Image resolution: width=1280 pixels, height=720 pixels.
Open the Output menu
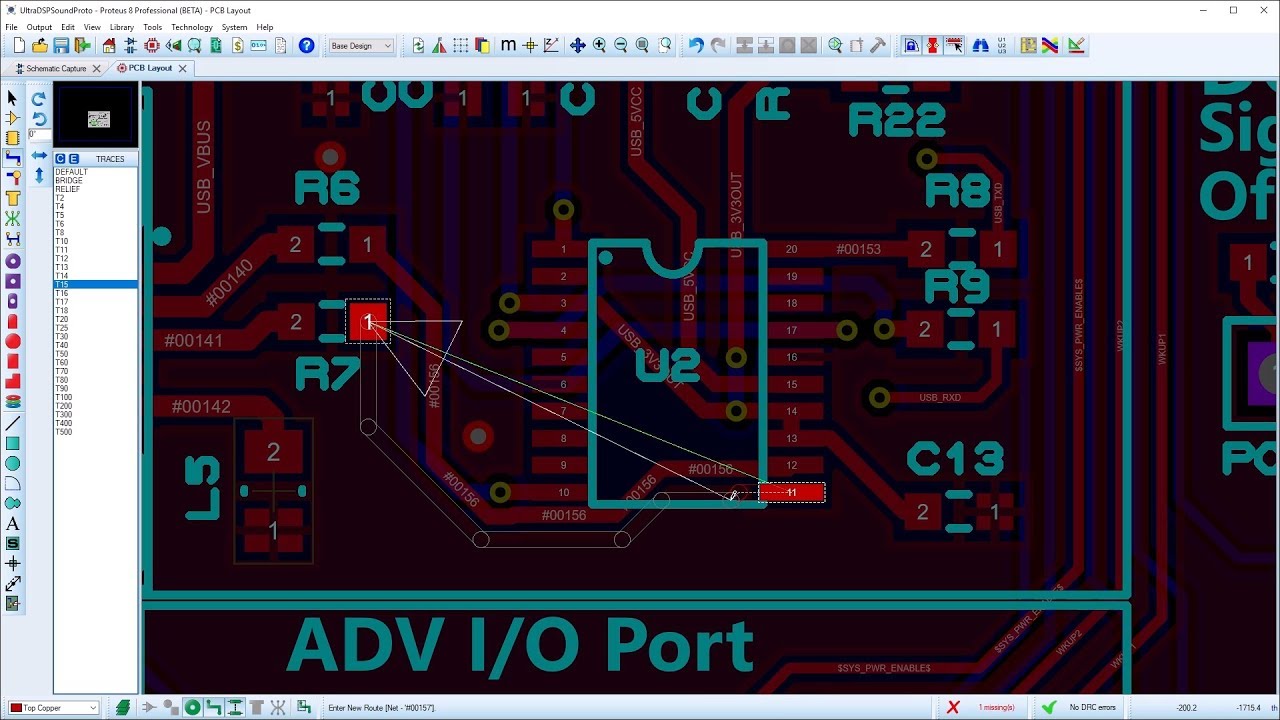39,27
